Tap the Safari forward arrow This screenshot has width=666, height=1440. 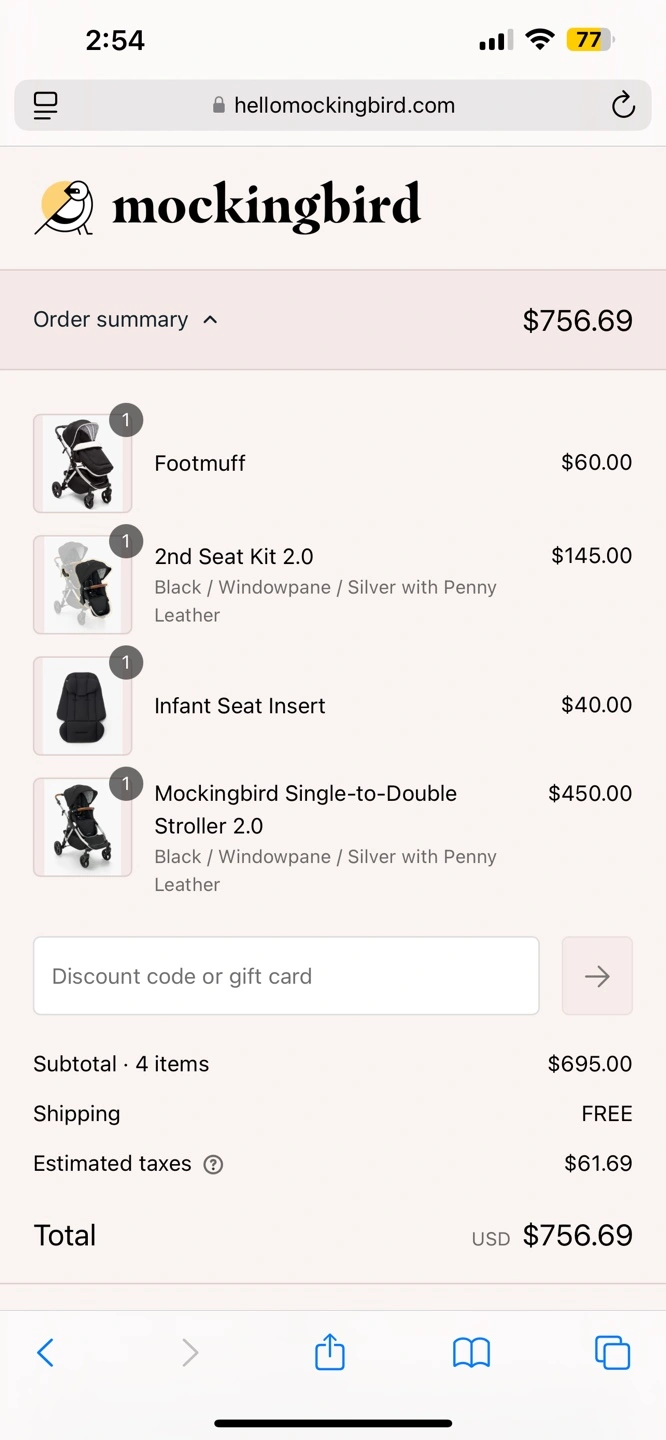point(189,1353)
